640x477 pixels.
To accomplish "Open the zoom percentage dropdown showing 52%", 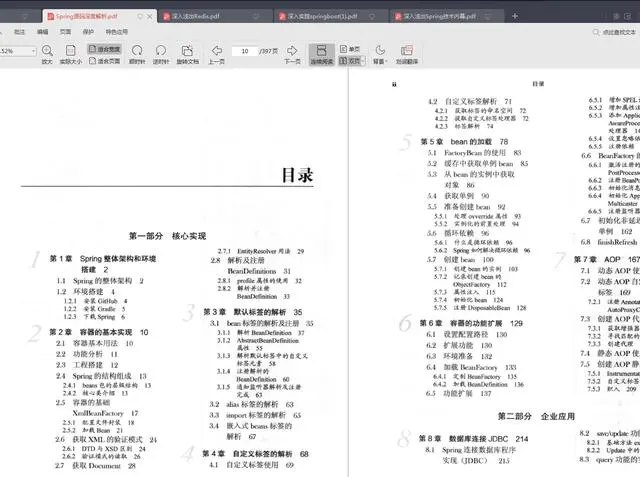I will [33, 51].
